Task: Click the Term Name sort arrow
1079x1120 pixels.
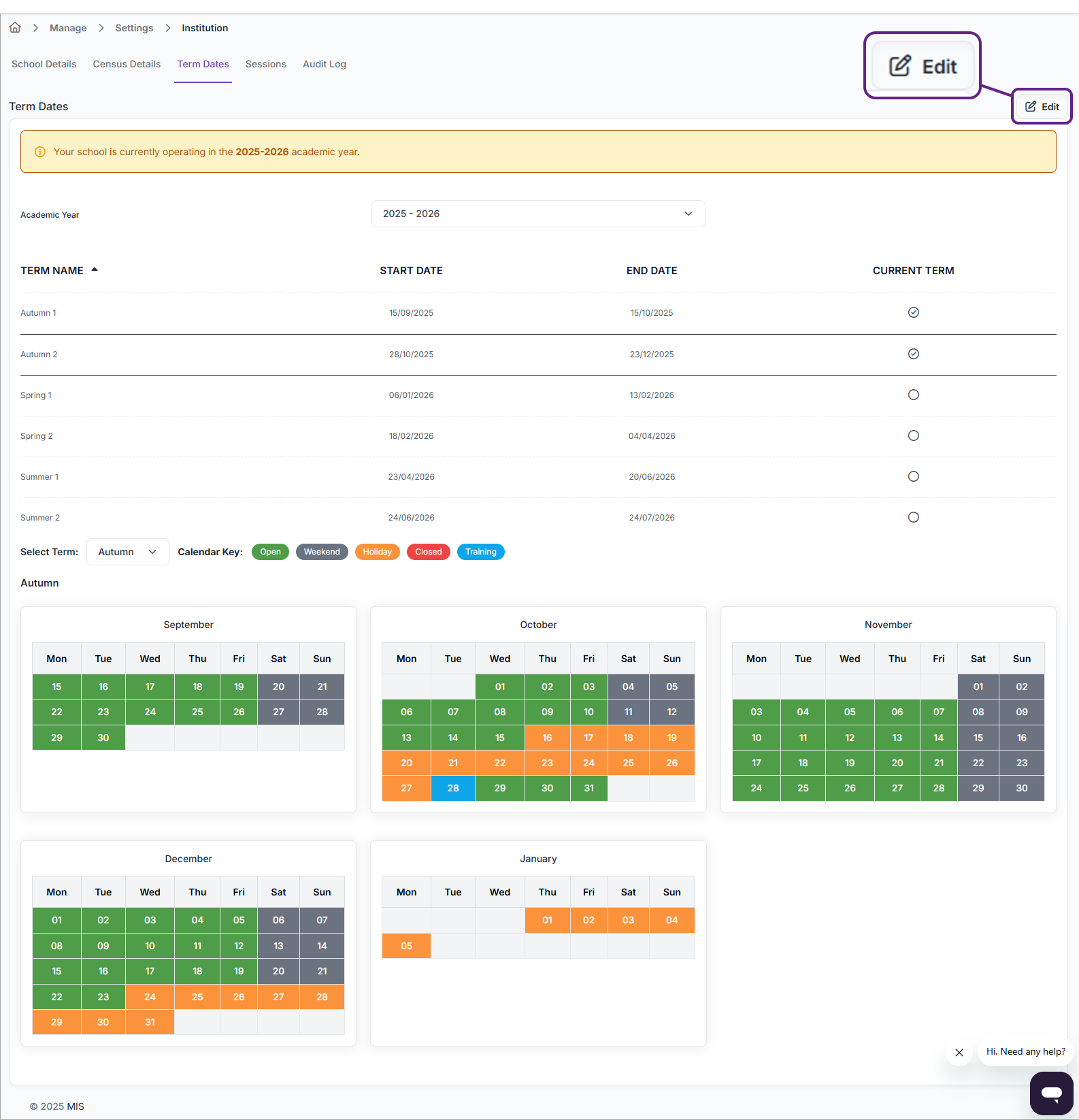Action: pyautogui.click(x=95, y=270)
